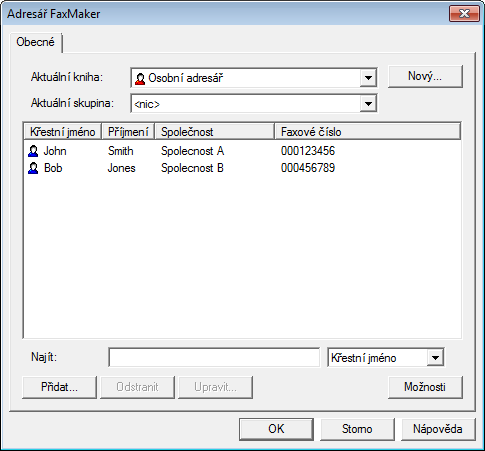This screenshot has width=485, height=451.
Task: Cancel with the Storno button
Action: coord(357,429)
